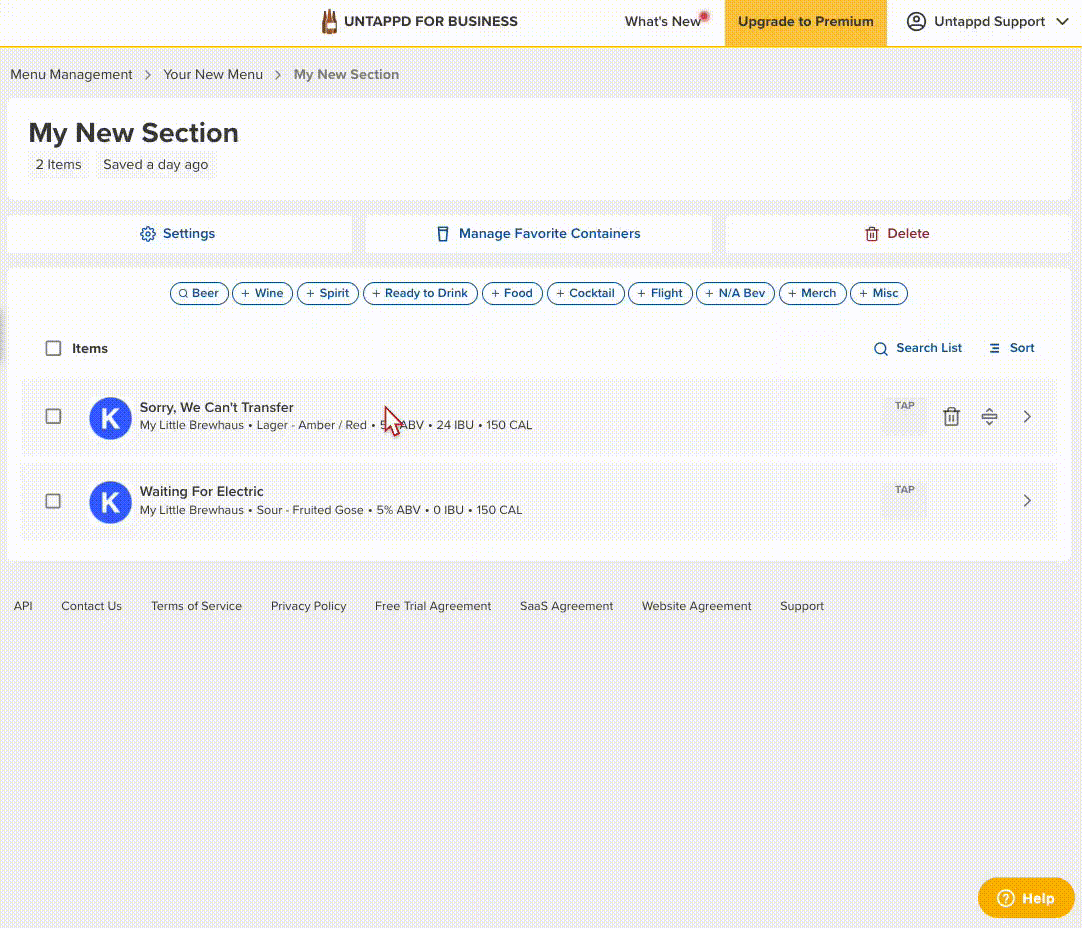Go to Your New Menu breadcrumb

[x=213, y=75]
